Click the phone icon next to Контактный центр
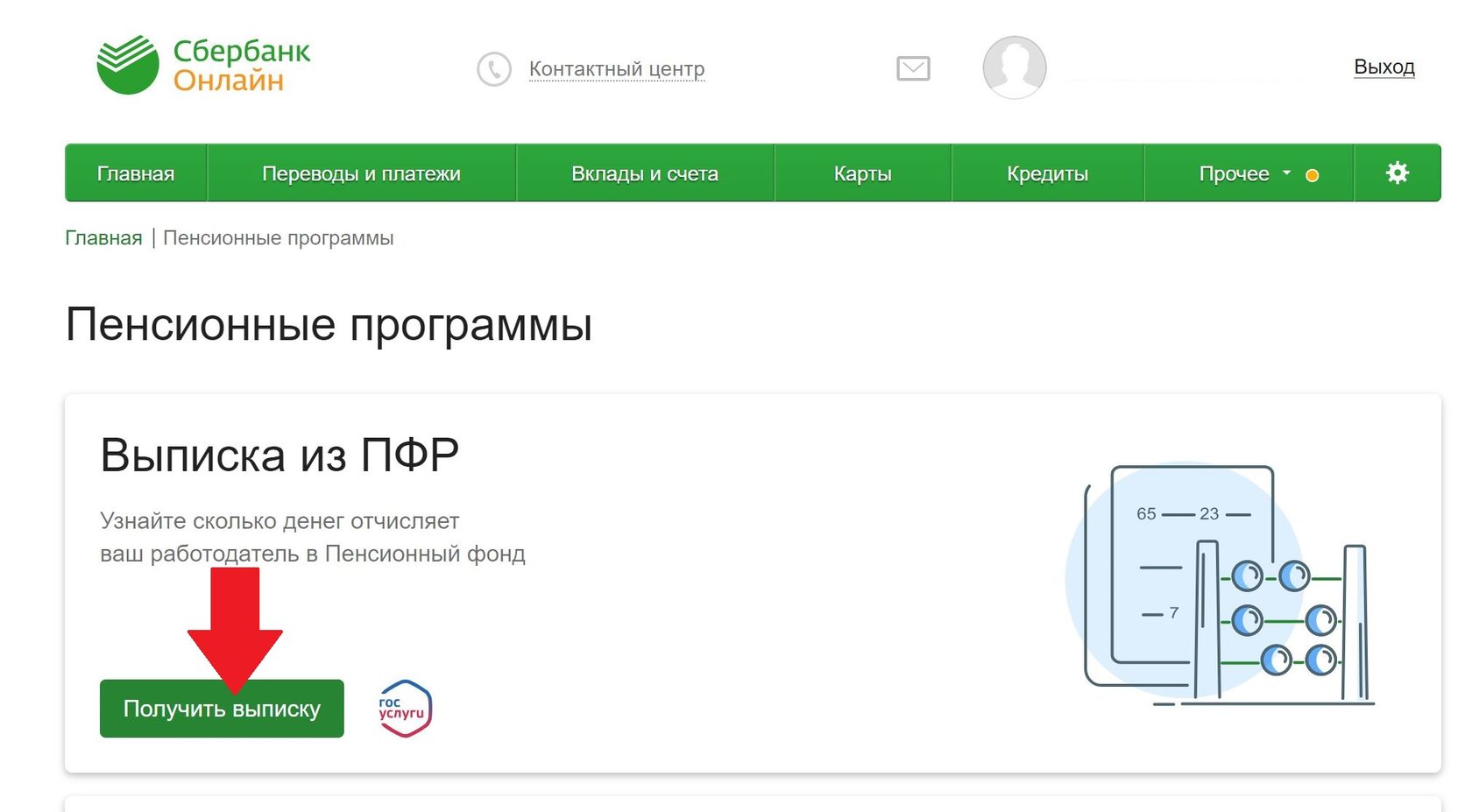Viewport: 1472px width, 812px height. [x=494, y=69]
